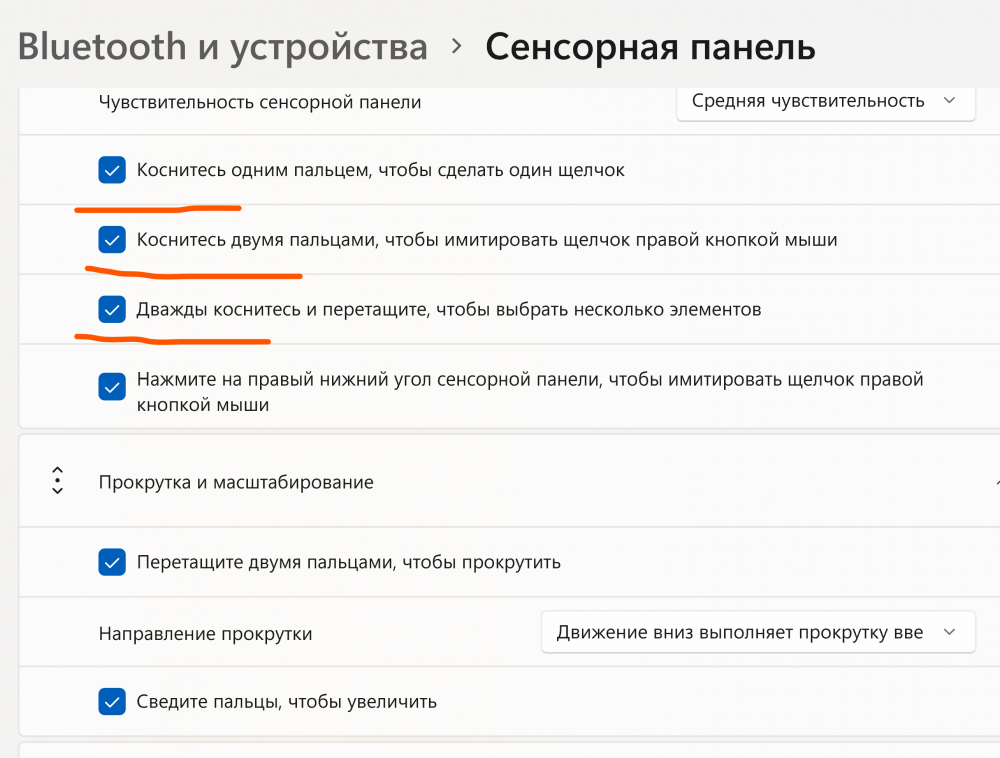1000x758 pixels.
Task: Uncheck two-finger tap for right-click
Action: 112,240
